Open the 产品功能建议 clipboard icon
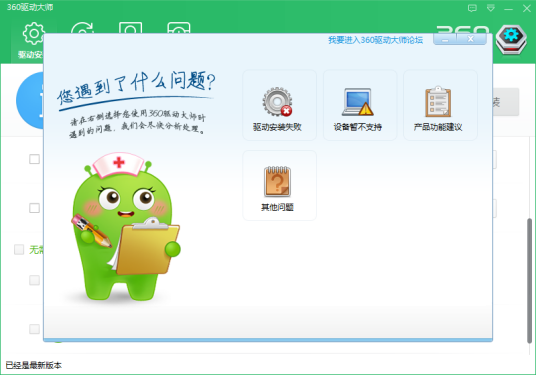Viewport: 536px width, 375px height. [438, 102]
